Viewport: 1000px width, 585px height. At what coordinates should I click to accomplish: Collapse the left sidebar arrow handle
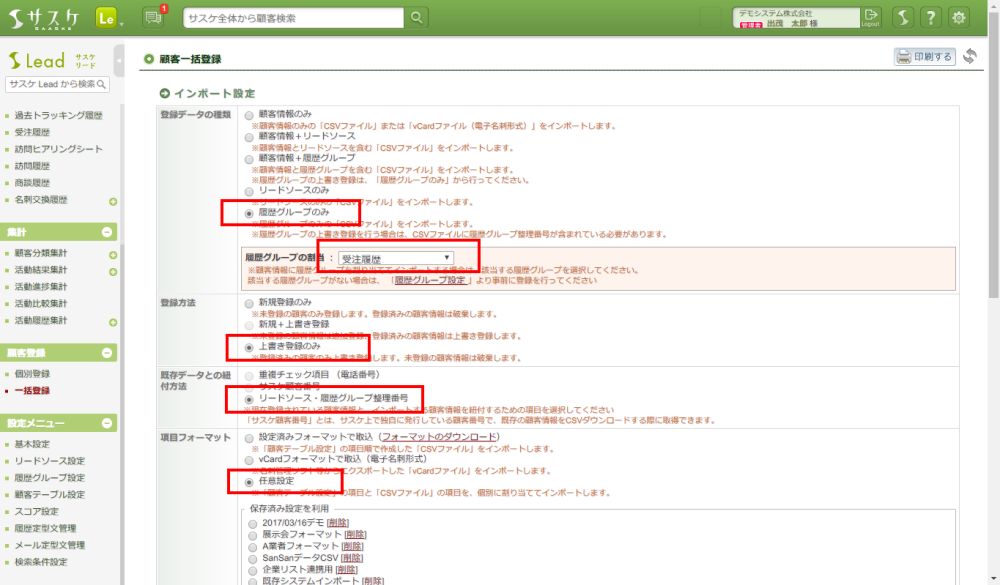pyautogui.click(x=119, y=61)
